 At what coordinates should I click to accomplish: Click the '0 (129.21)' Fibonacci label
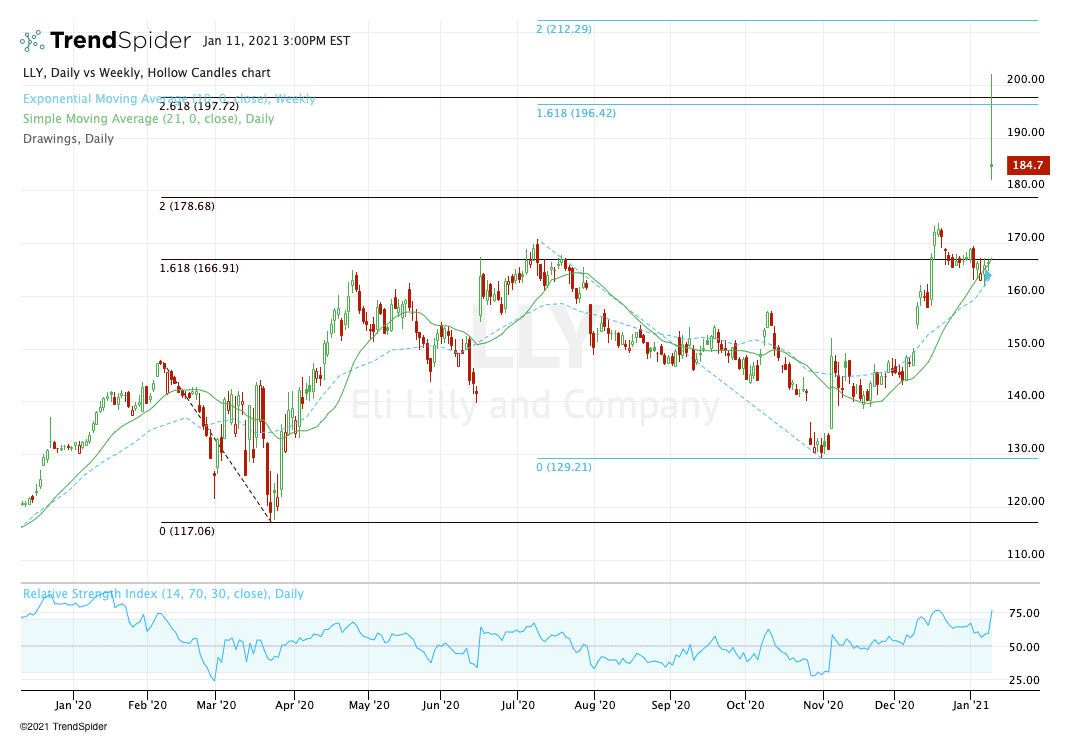(564, 467)
